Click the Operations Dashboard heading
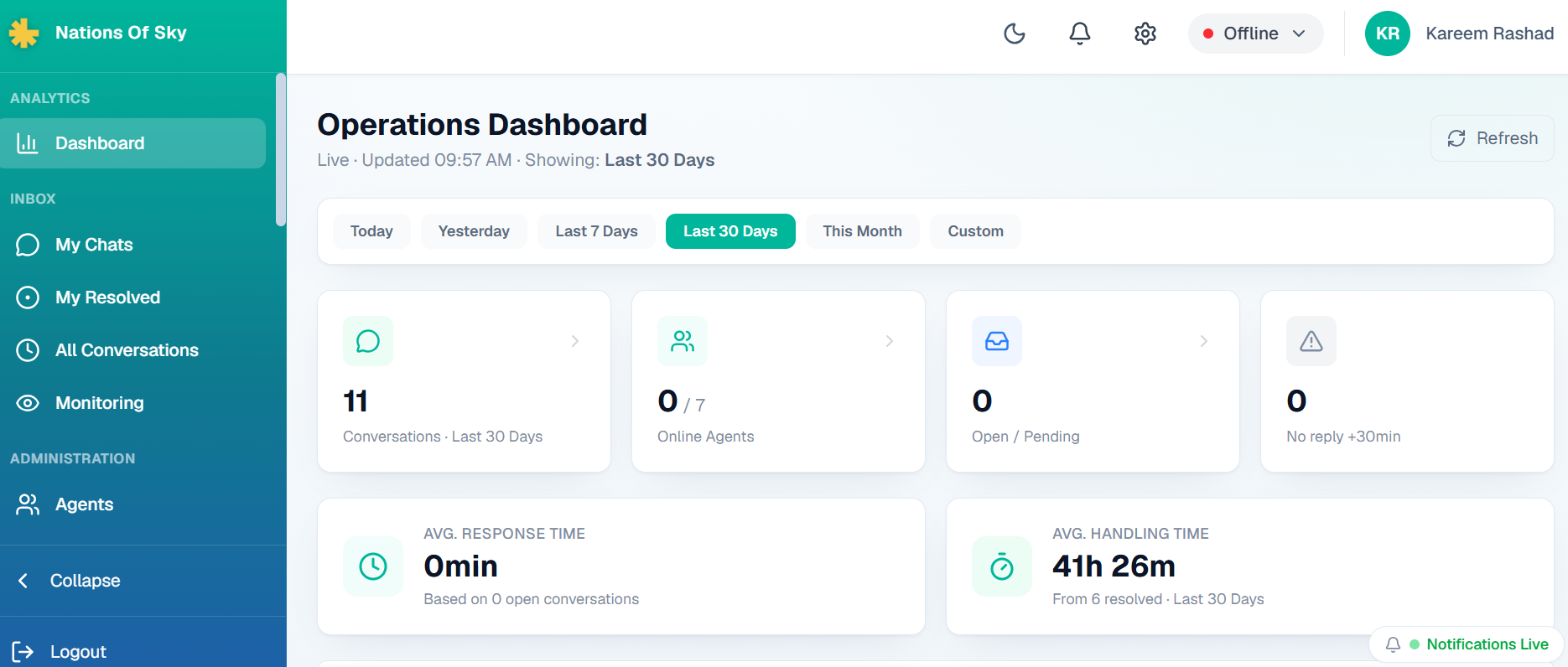The width and height of the screenshot is (1568, 667). [482, 125]
